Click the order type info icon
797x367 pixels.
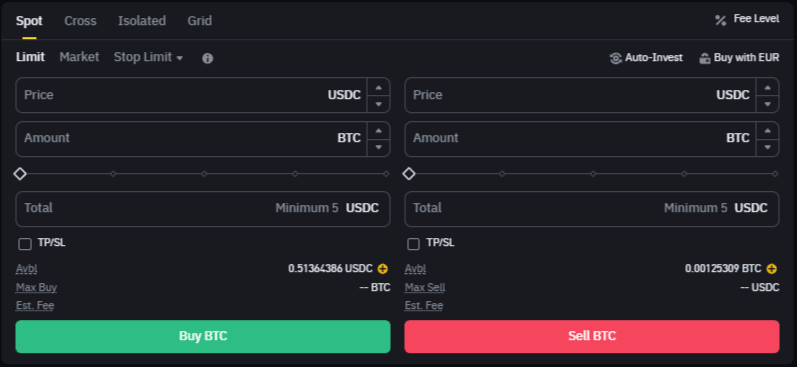(207, 58)
